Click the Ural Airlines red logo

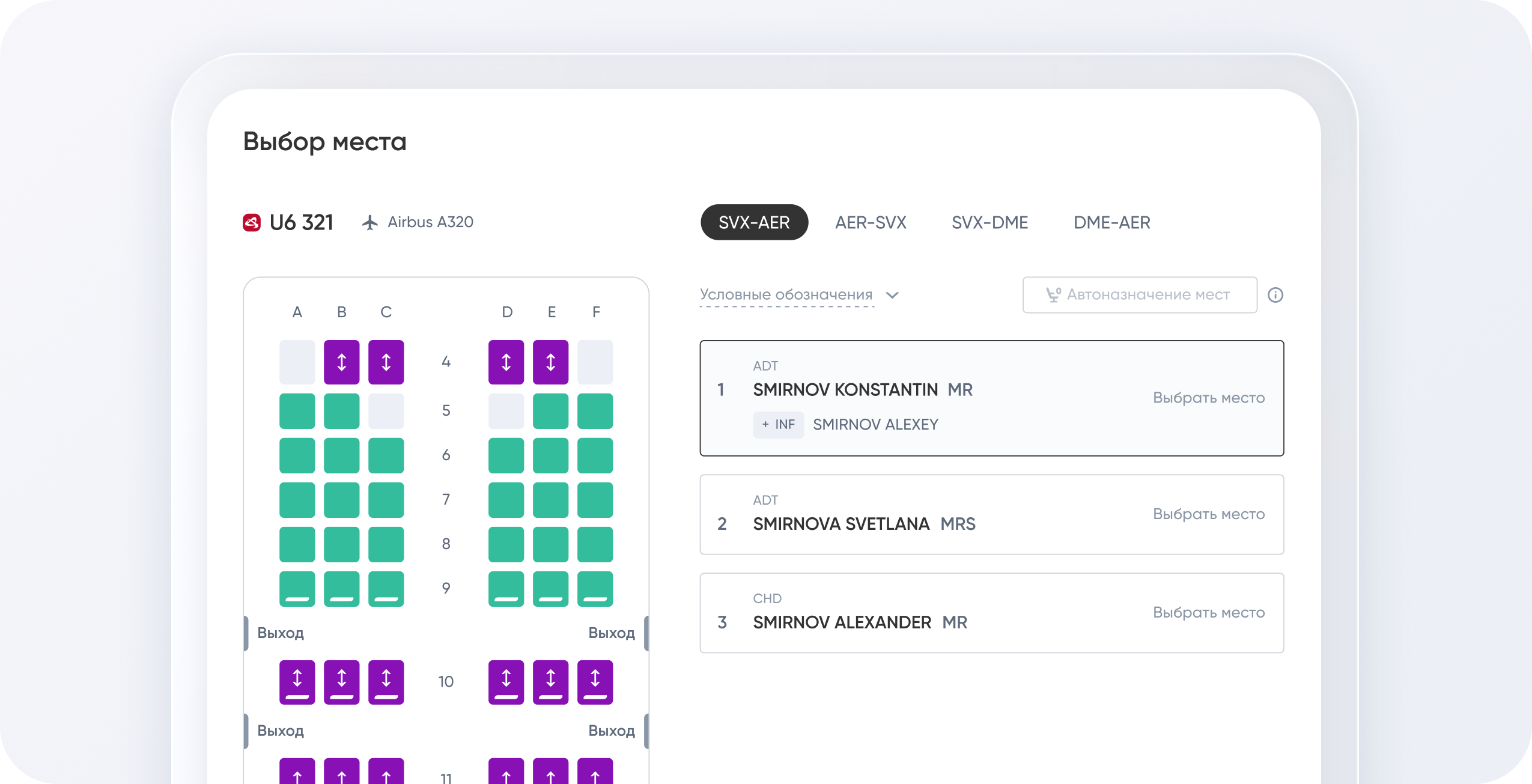pyautogui.click(x=251, y=223)
